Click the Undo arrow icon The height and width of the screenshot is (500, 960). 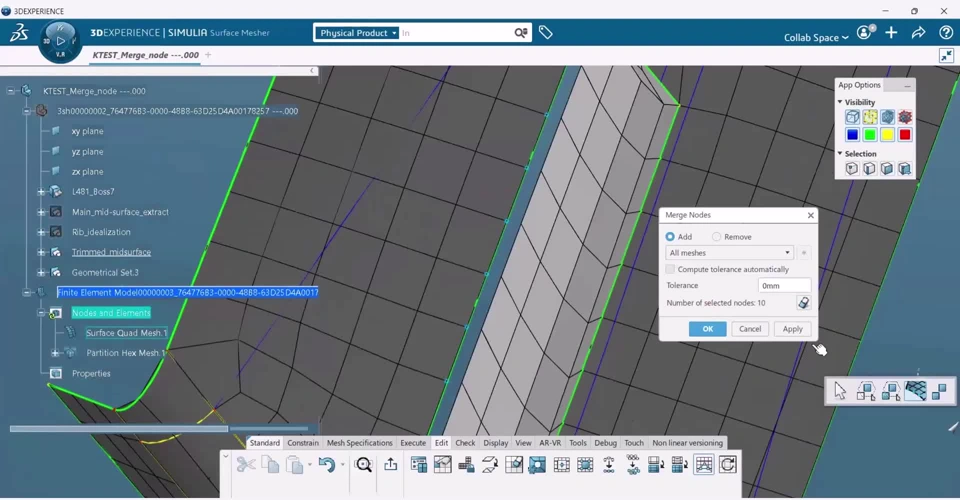(326, 465)
